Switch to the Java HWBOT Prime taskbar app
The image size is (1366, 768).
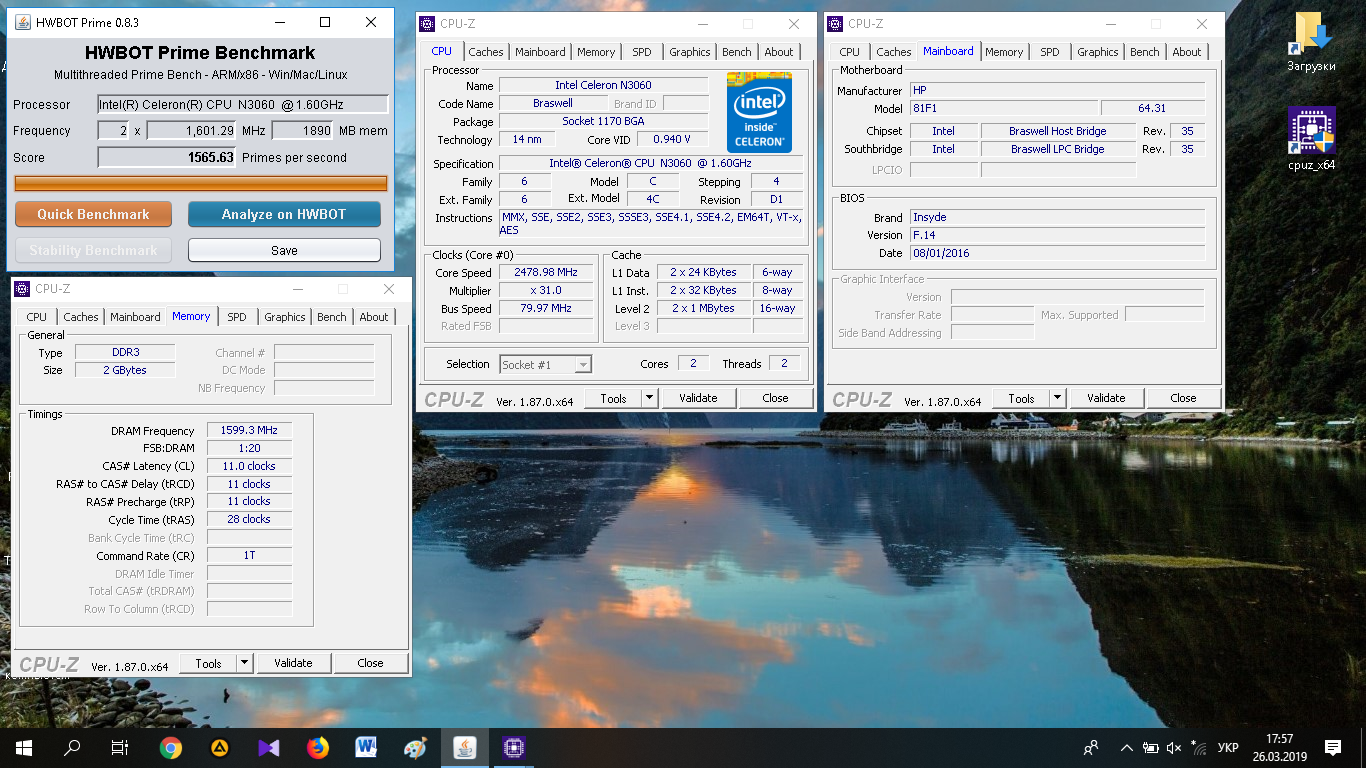[x=464, y=747]
